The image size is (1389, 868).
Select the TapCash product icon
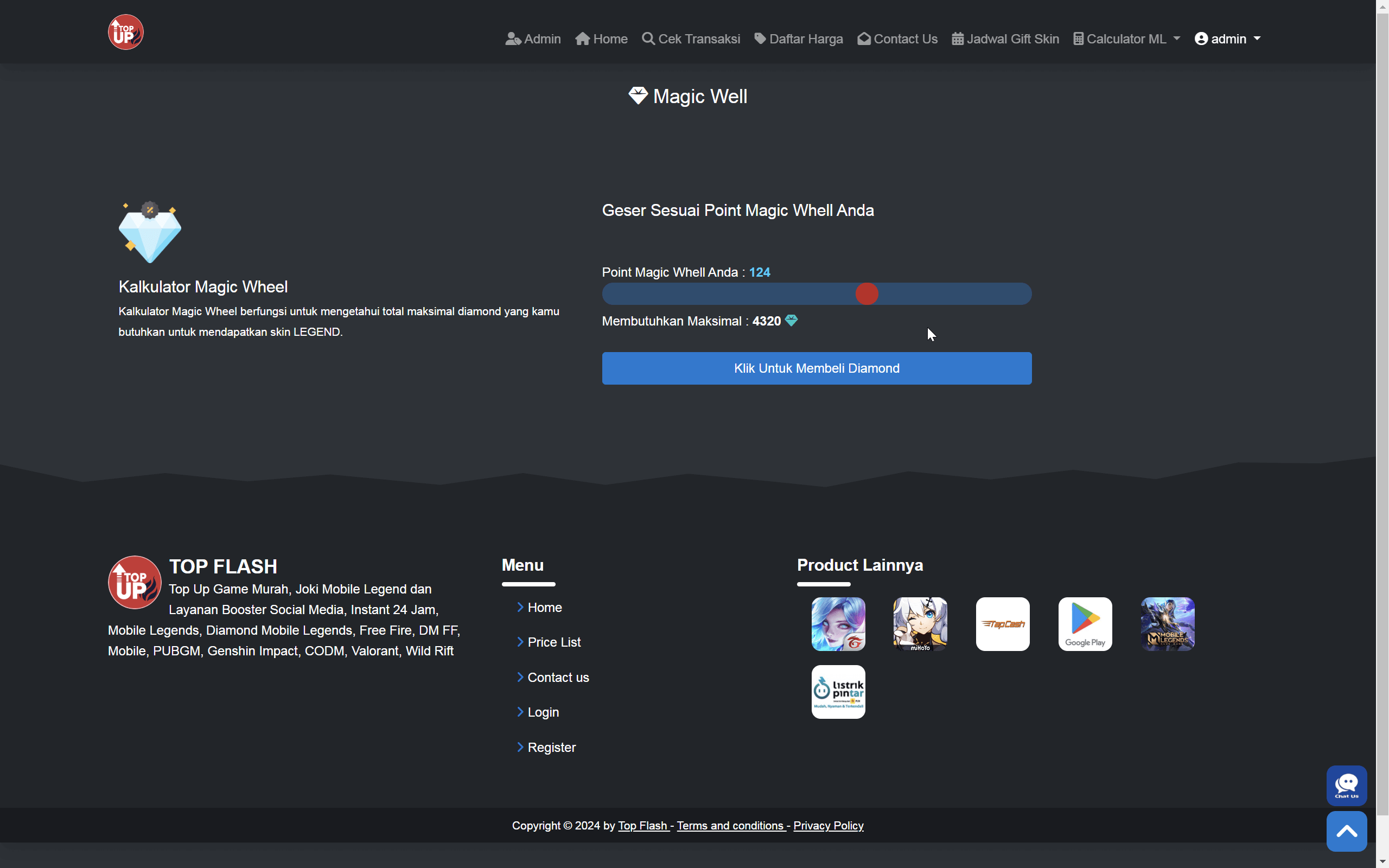click(1003, 624)
